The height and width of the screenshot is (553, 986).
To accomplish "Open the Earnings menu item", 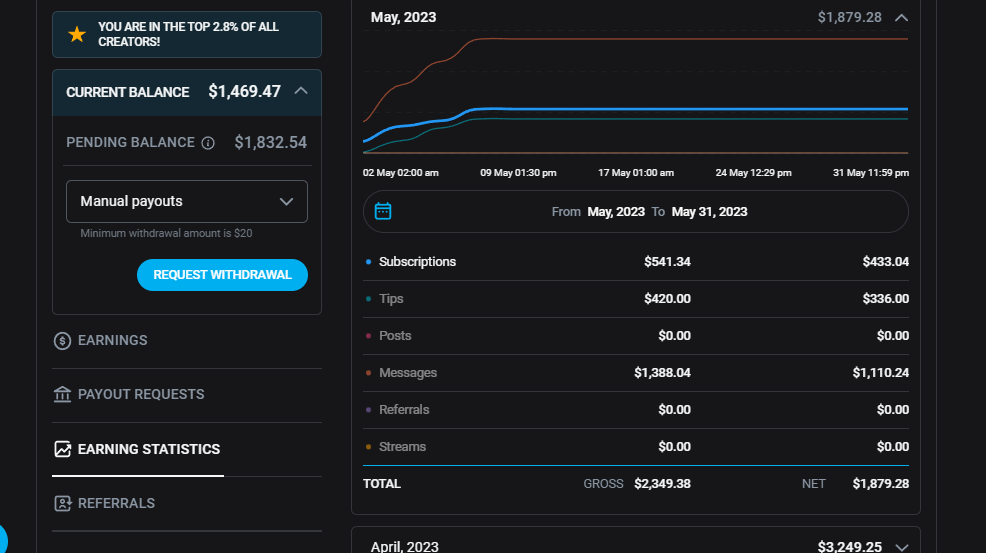I will (x=112, y=341).
